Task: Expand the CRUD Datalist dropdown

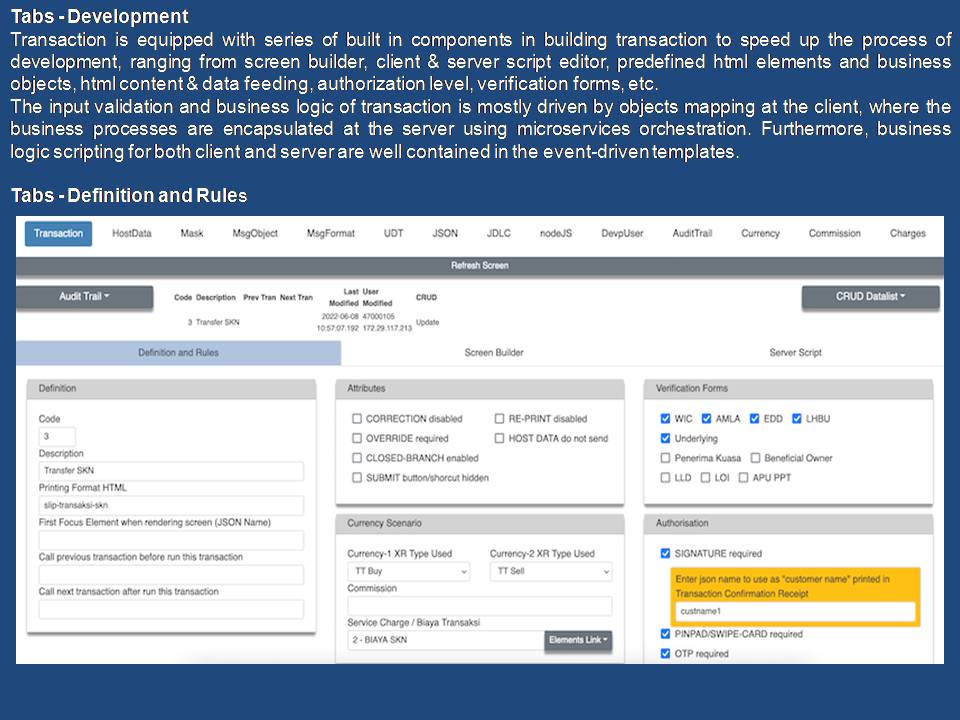Action: click(870, 297)
